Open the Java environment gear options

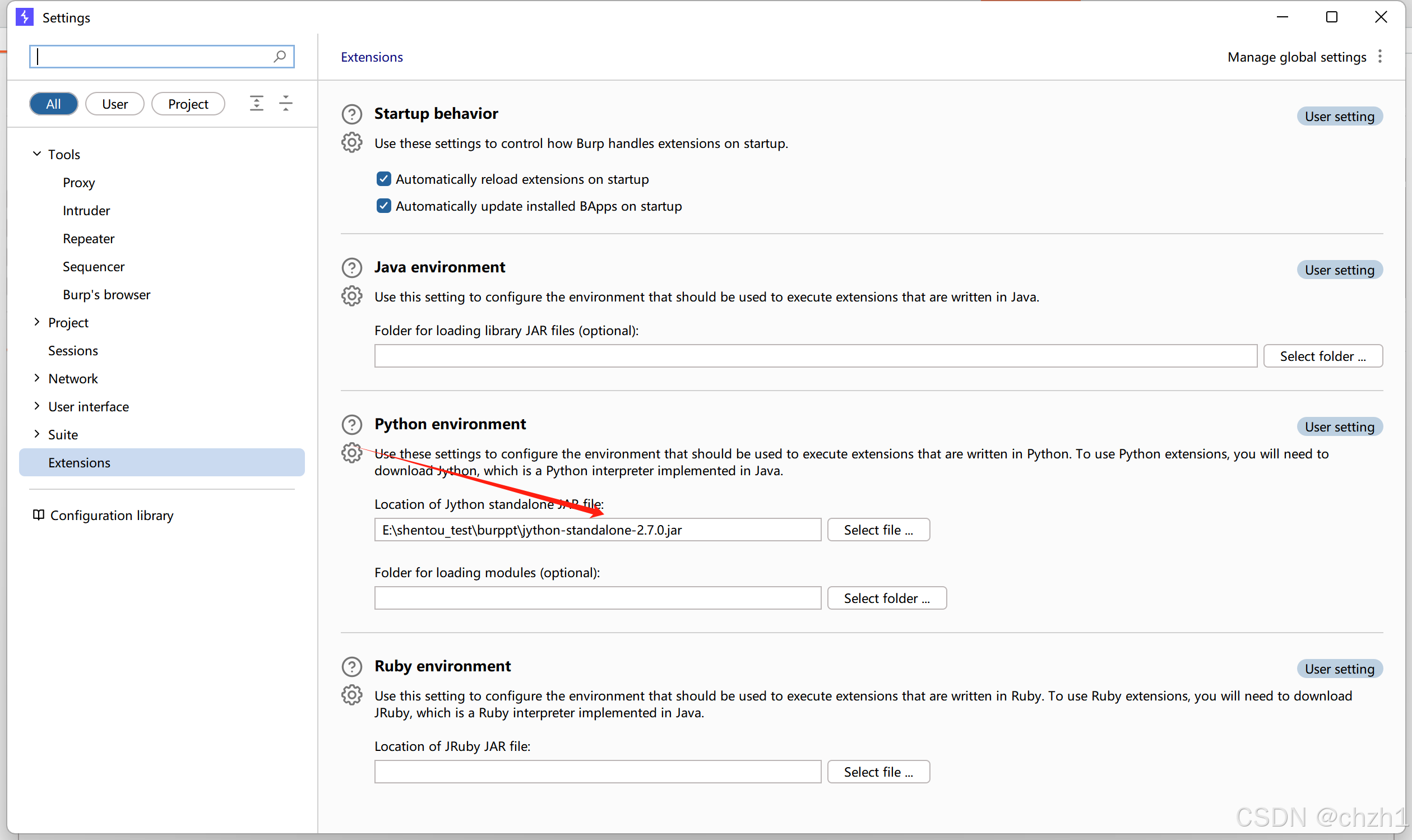point(351,296)
